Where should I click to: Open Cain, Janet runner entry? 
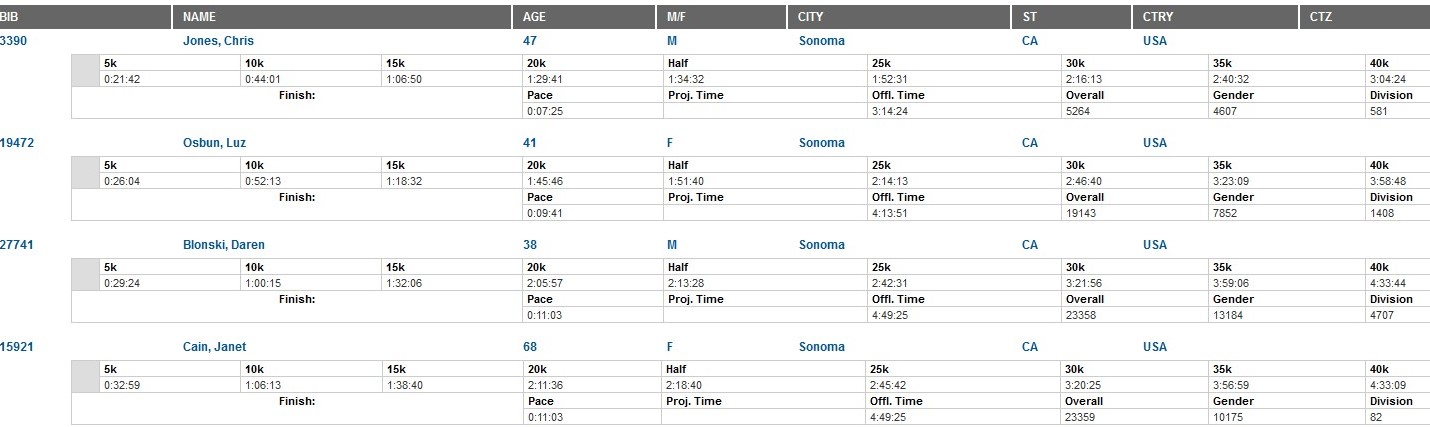[214, 347]
